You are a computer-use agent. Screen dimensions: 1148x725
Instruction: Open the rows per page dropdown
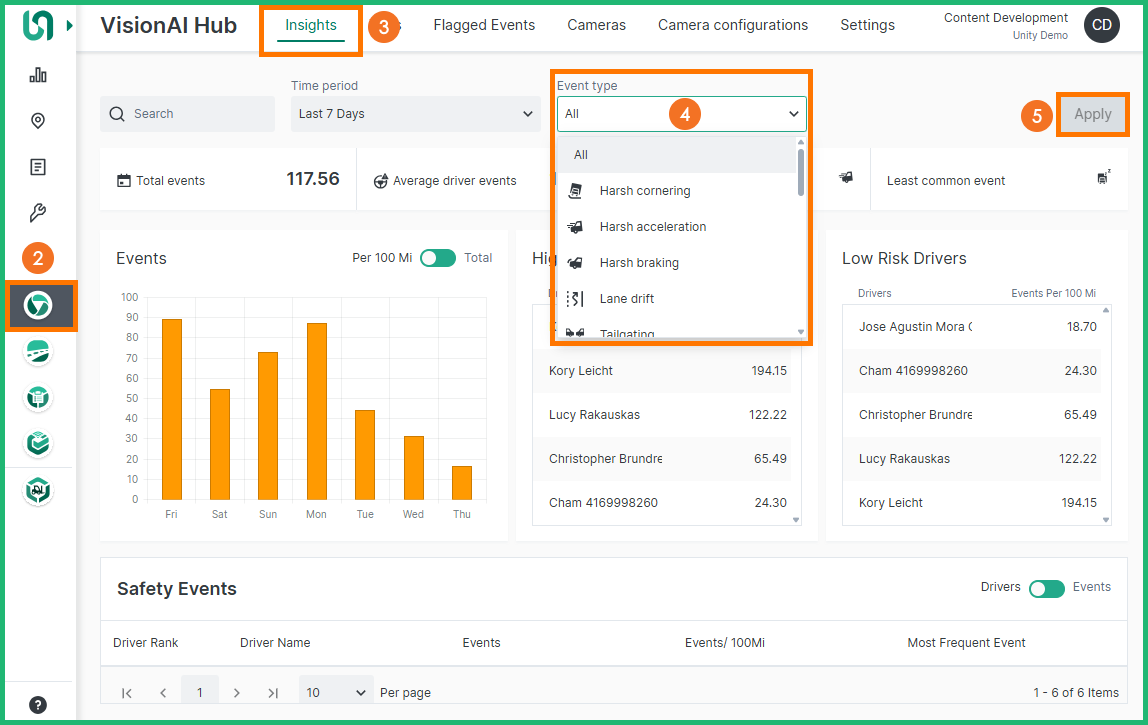[x=336, y=692]
